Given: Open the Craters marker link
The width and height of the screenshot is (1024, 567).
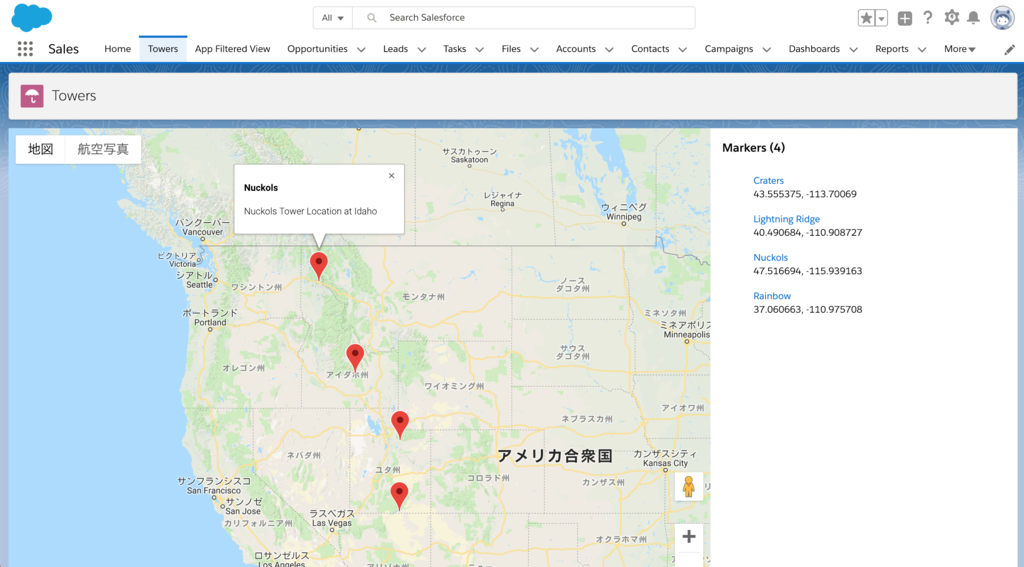Looking at the screenshot, I should tap(768, 181).
